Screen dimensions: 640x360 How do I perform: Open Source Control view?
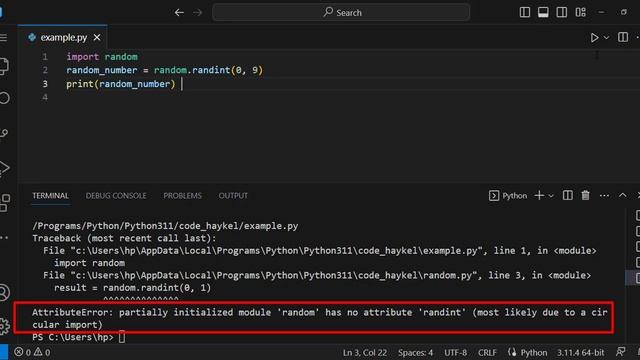pos(4,133)
